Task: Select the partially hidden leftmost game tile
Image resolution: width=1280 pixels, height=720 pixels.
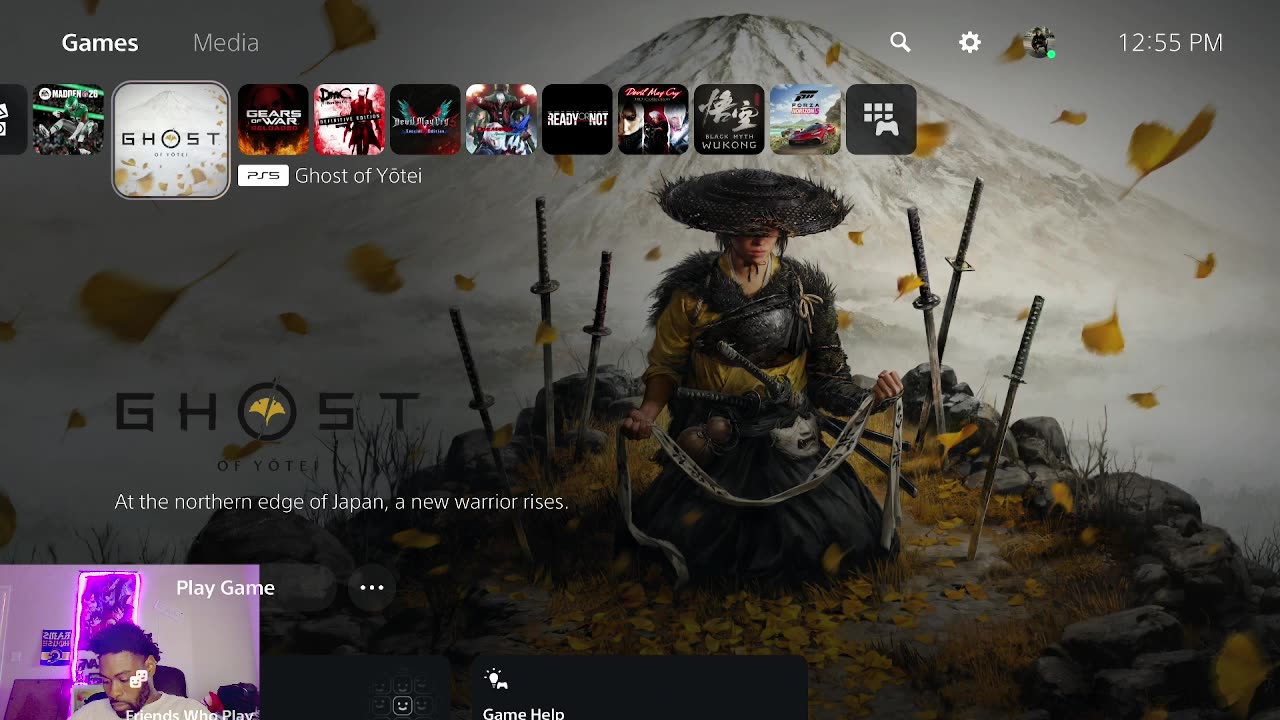Action: click(x=13, y=120)
